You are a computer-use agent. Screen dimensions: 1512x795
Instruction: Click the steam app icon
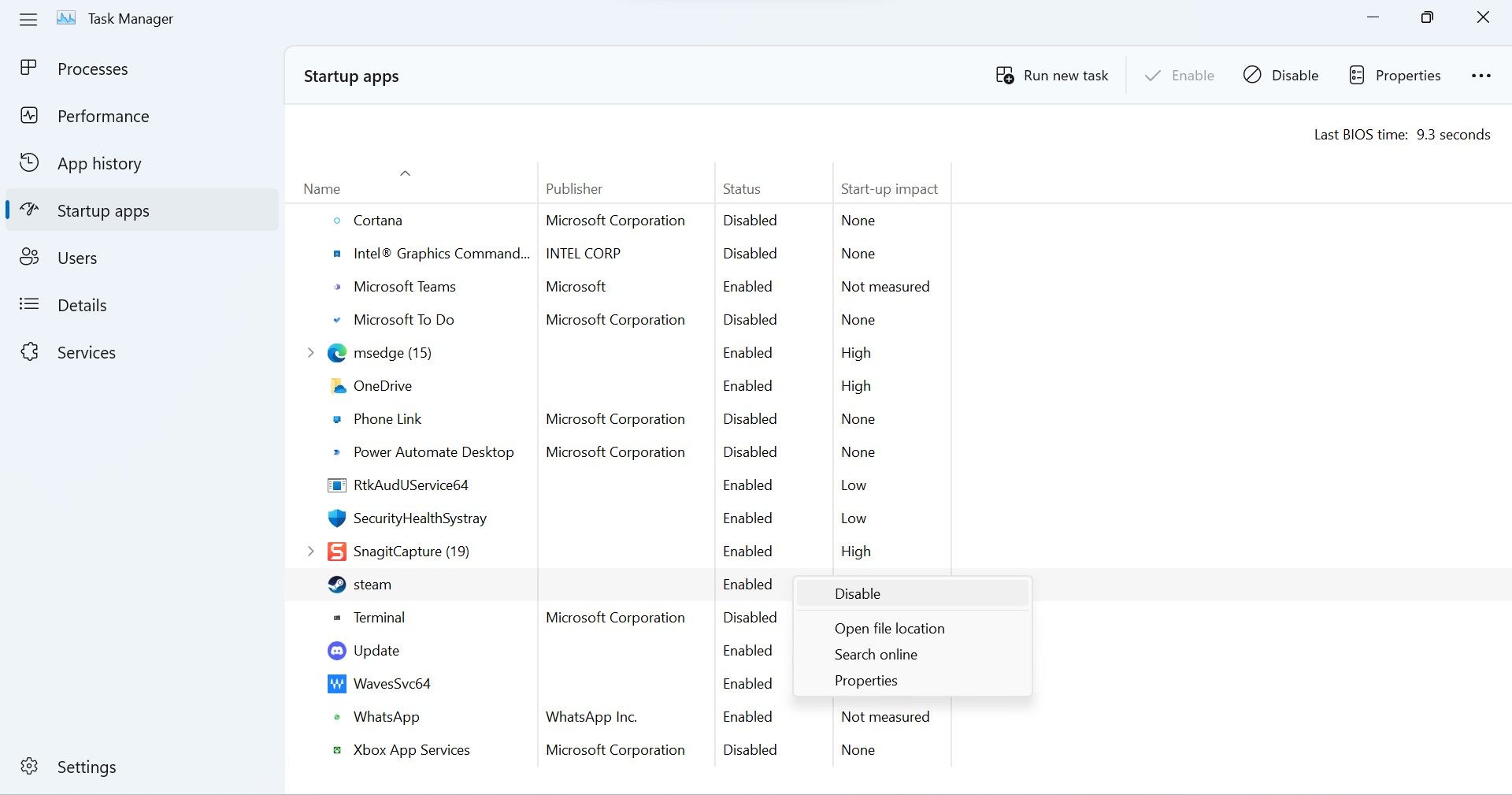337,585
